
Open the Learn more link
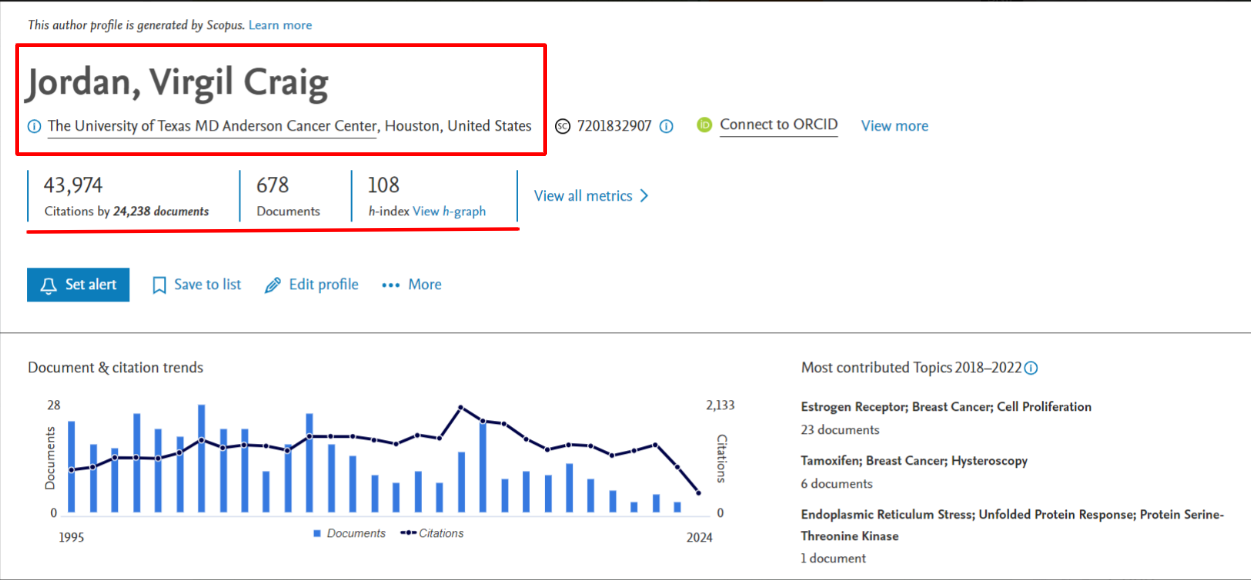(279, 25)
